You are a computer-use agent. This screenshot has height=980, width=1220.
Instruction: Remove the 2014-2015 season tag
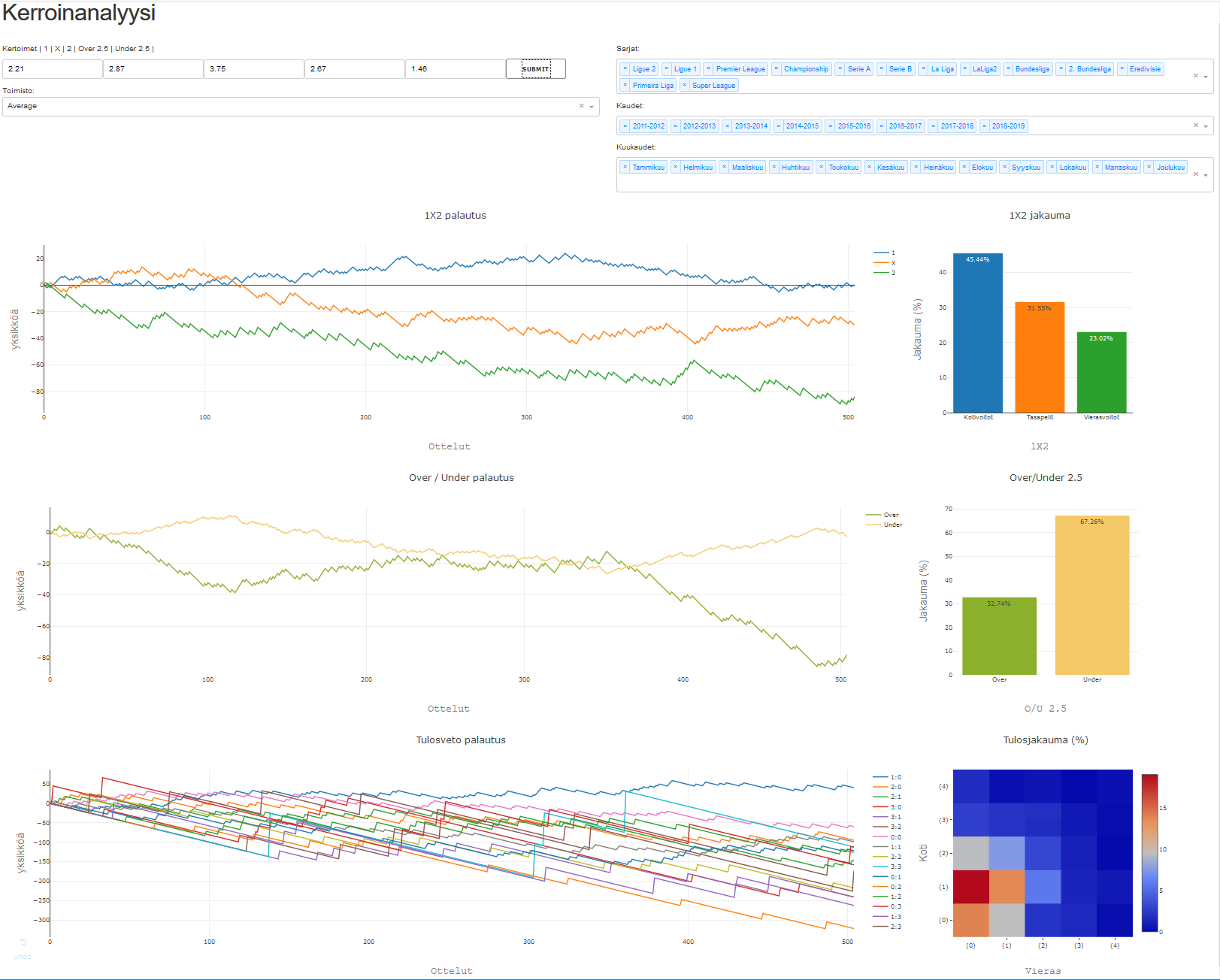pyautogui.click(x=778, y=126)
